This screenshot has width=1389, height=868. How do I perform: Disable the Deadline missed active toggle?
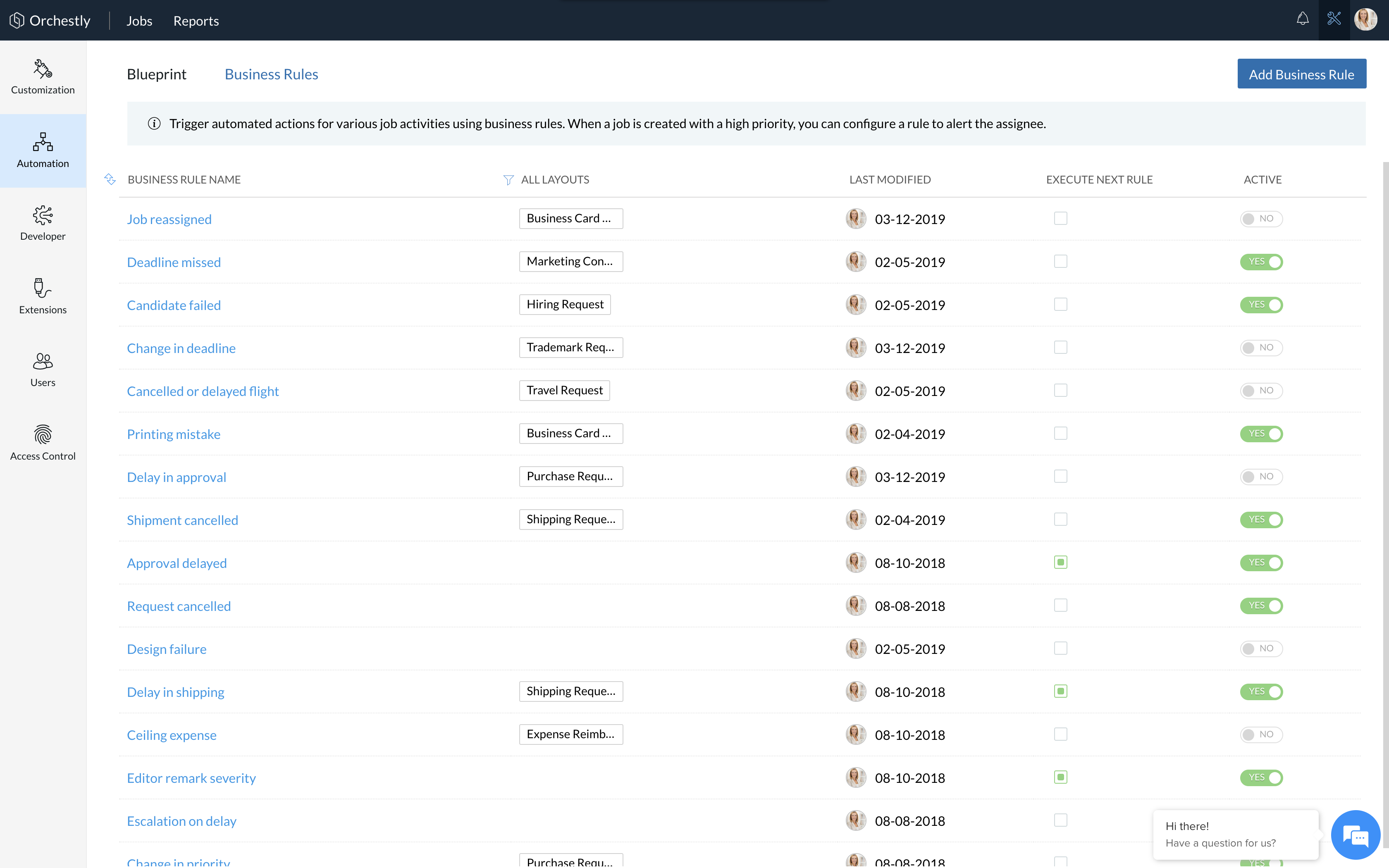[1261, 262]
